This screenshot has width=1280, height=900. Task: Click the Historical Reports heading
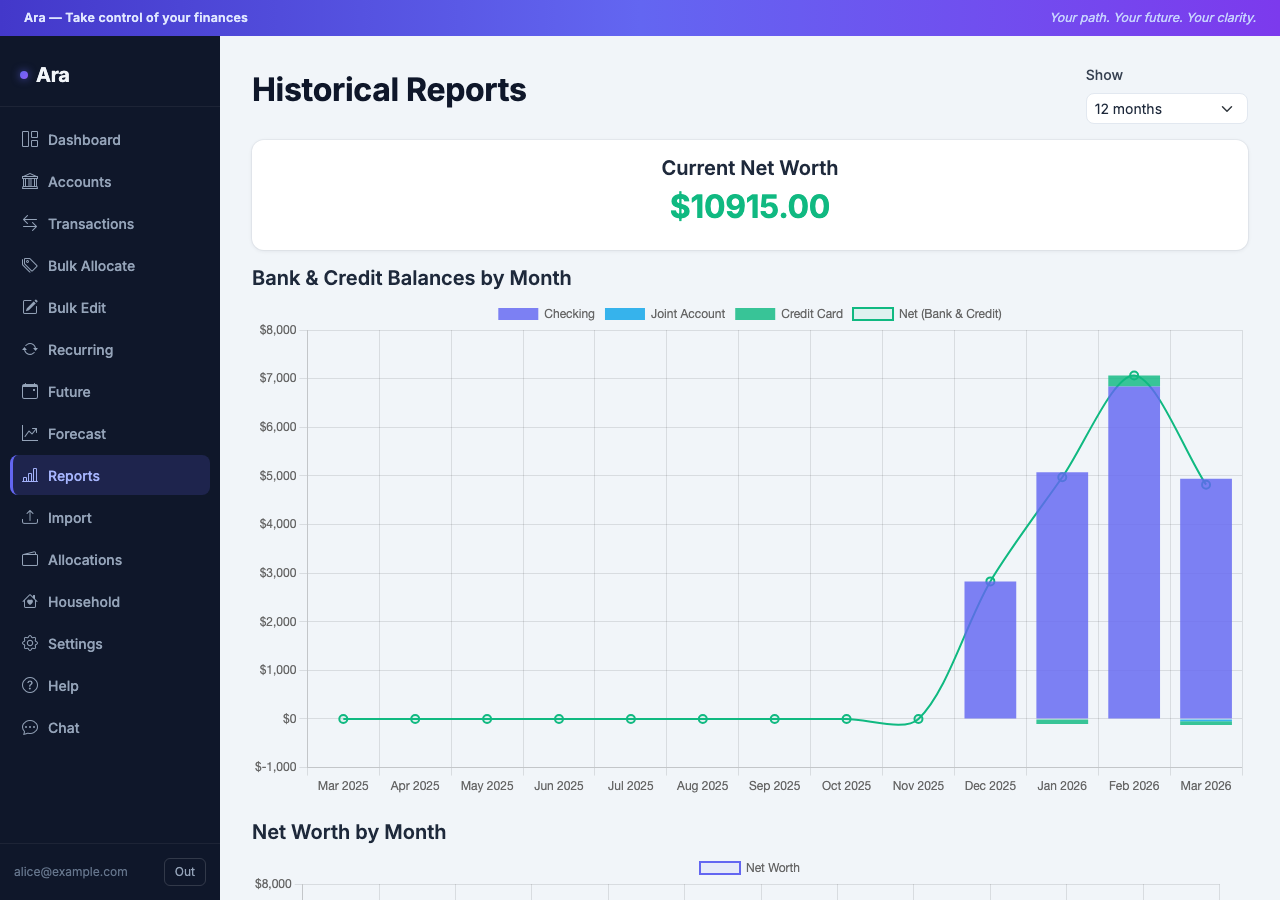point(389,89)
